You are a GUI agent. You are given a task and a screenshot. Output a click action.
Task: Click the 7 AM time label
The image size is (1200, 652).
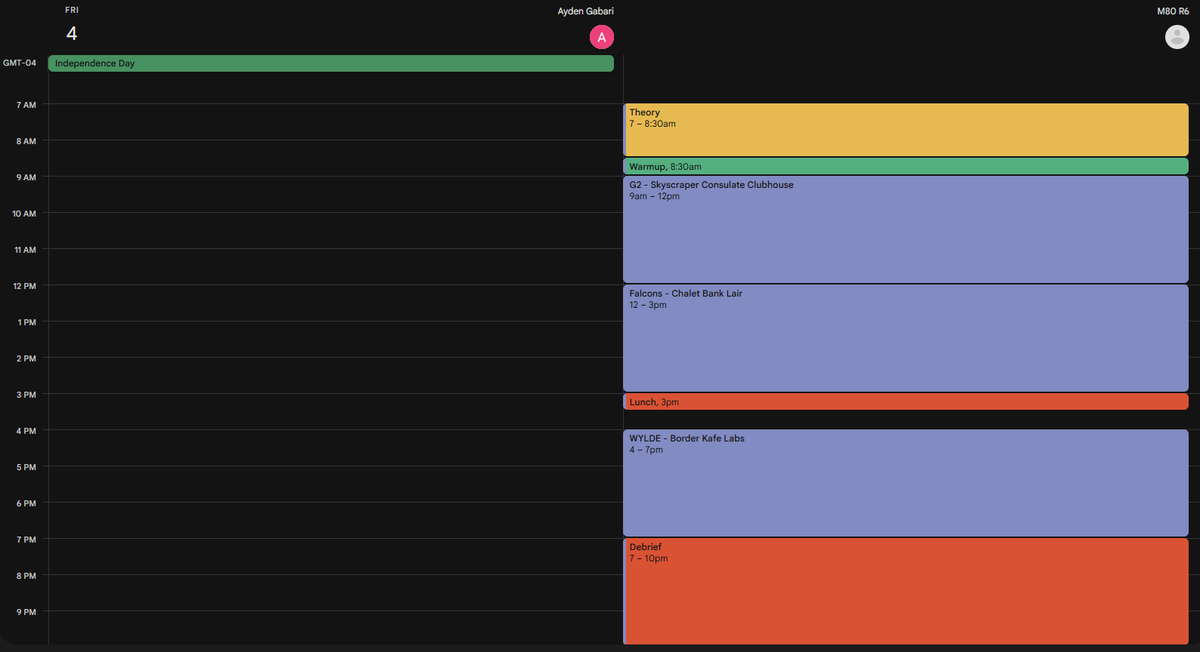(x=26, y=105)
